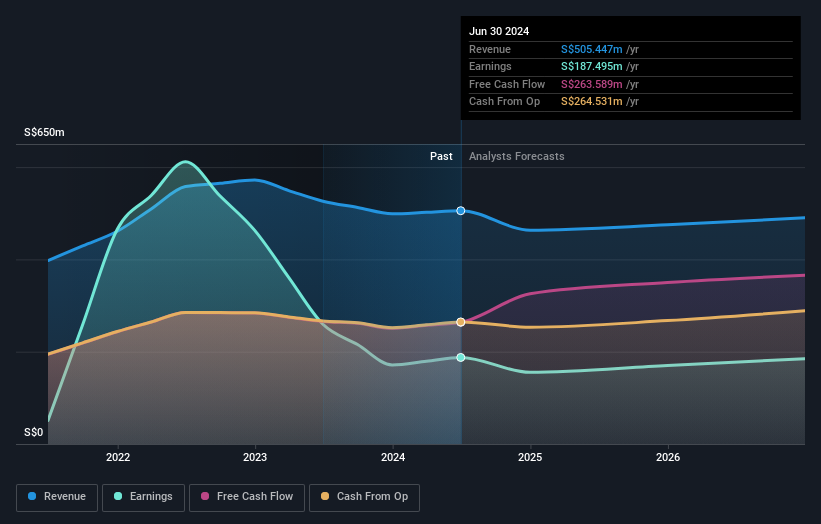
Task: Click the Earnings row label in tooltip
Action: (x=490, y=66)
